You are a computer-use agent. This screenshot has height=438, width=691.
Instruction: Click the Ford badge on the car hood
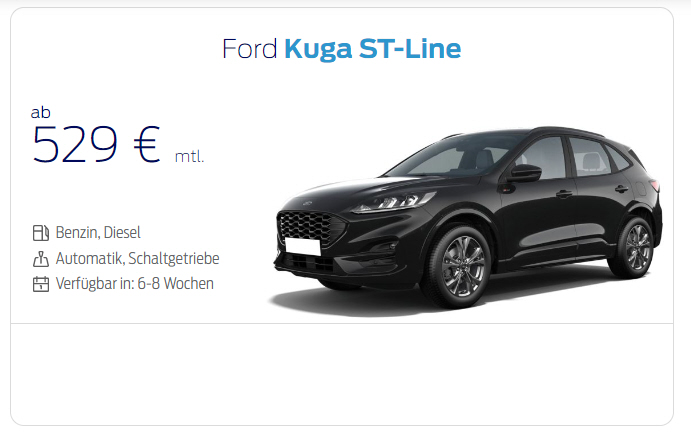click(x=307, y=204)
